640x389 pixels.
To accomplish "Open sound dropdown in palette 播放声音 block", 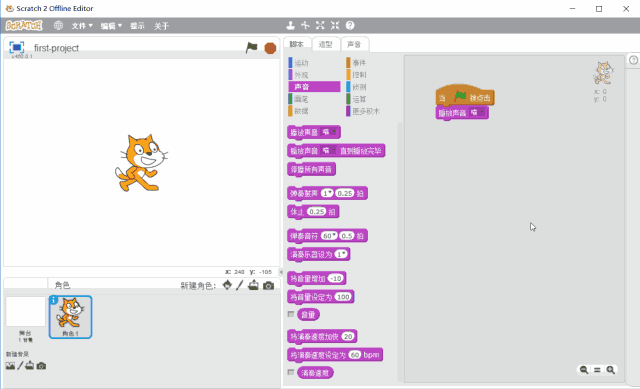I will (x=329, y=132).
